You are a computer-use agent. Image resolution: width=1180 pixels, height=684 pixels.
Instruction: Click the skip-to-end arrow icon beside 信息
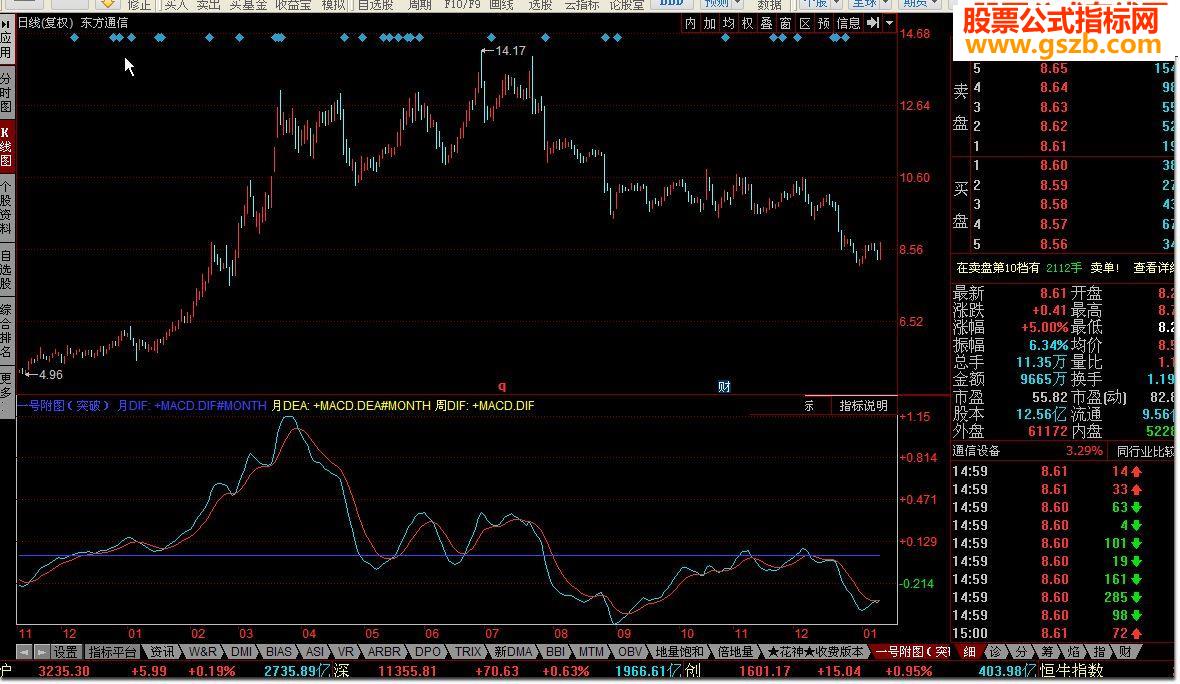pyautogui.click(x=873, y=23)
